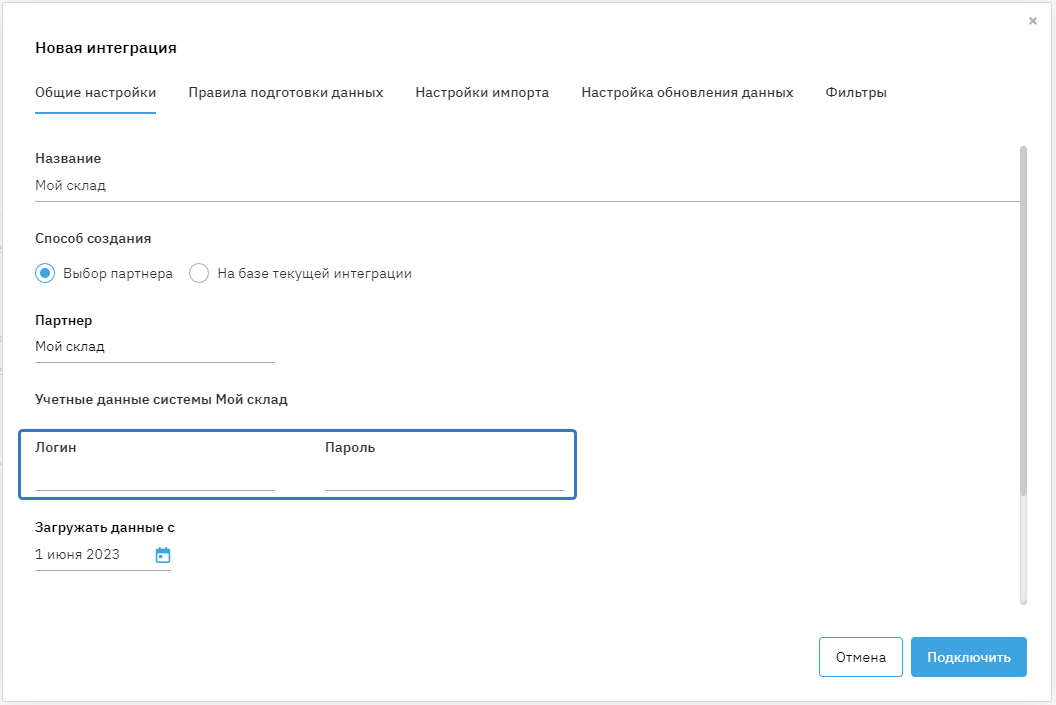This screenshot has height=705, width=1056.
Task: Click the dialog's vertical scrollbar
Action: [1023, 320]
